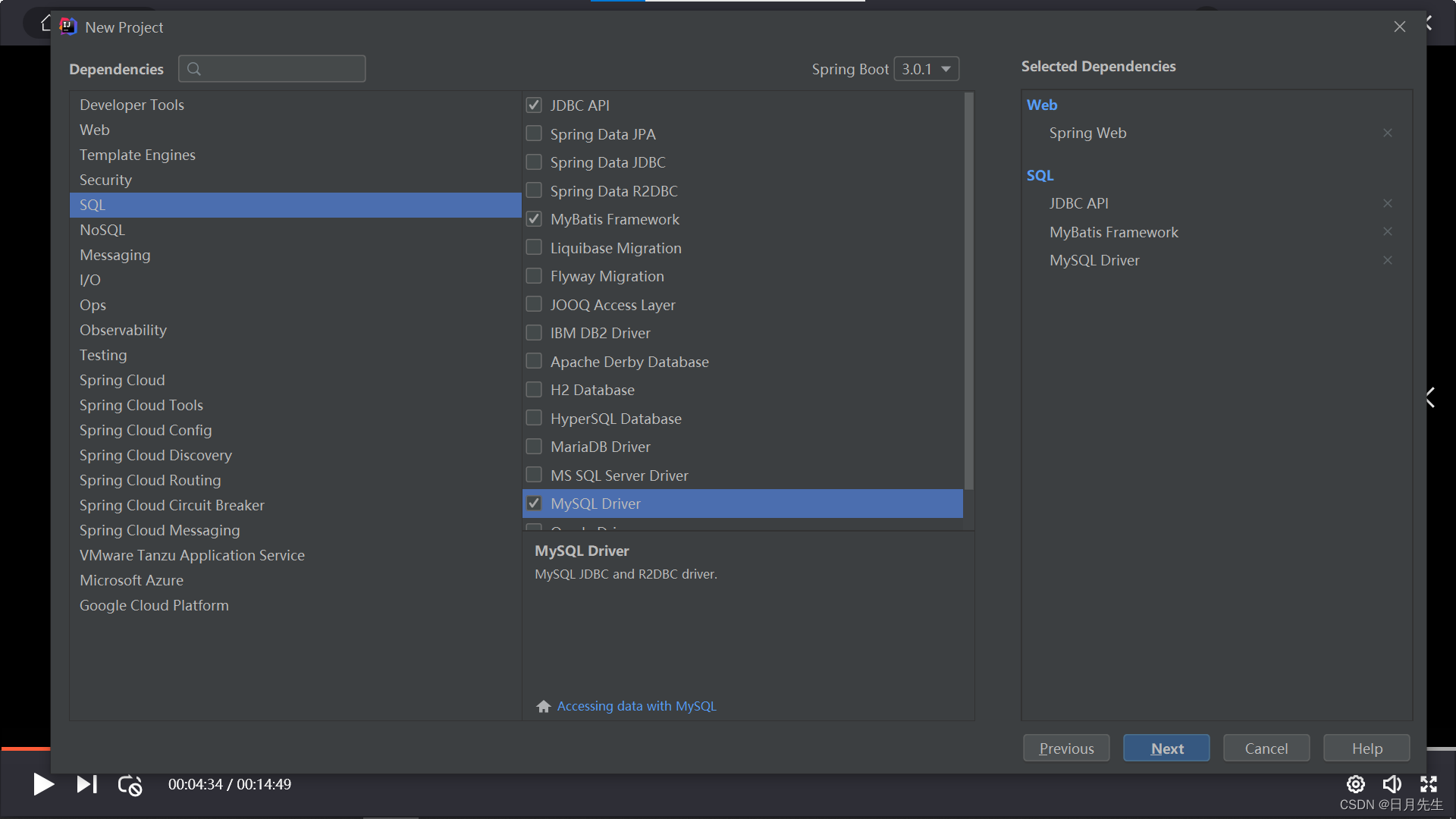Select the NoSQL category
The image size is (1456, 819).
coord(102,230)
